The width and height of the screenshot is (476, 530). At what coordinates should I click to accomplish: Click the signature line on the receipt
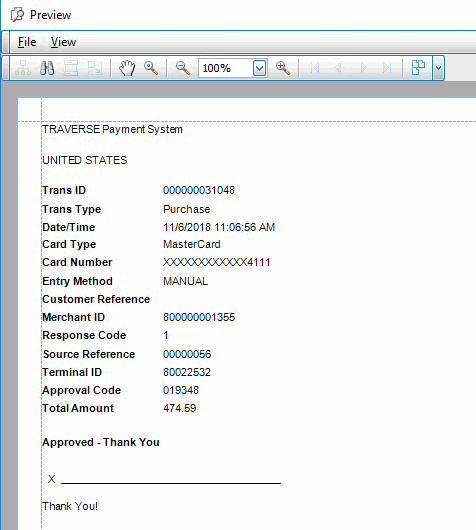point(171,483)
